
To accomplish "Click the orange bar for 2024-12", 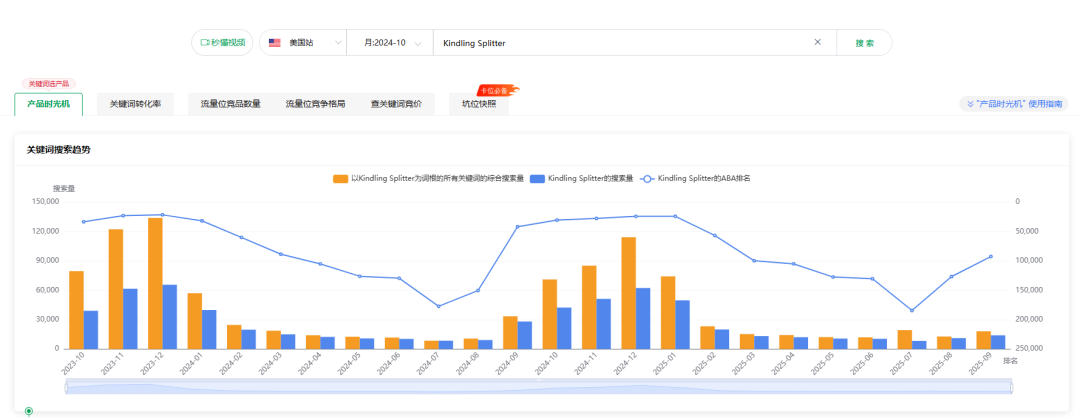I will pos(629,293).
